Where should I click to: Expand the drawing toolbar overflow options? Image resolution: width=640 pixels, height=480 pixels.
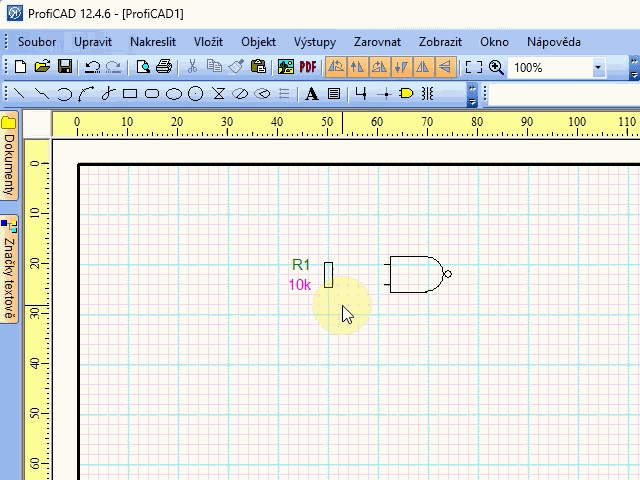click(472, 95)
